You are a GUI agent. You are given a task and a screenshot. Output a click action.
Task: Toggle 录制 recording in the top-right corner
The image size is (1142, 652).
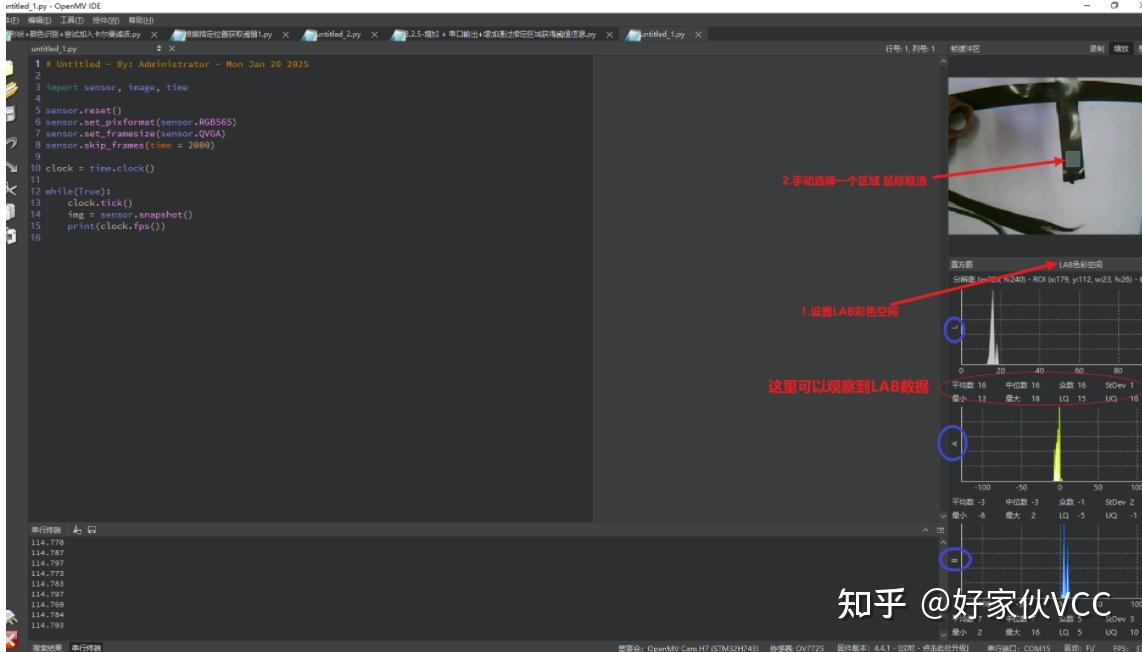tap(1097, 47)
